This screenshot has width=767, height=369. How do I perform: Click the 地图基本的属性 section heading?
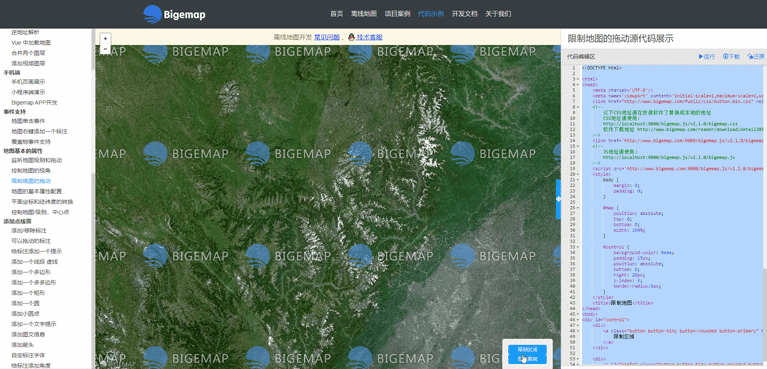(23, 151)
